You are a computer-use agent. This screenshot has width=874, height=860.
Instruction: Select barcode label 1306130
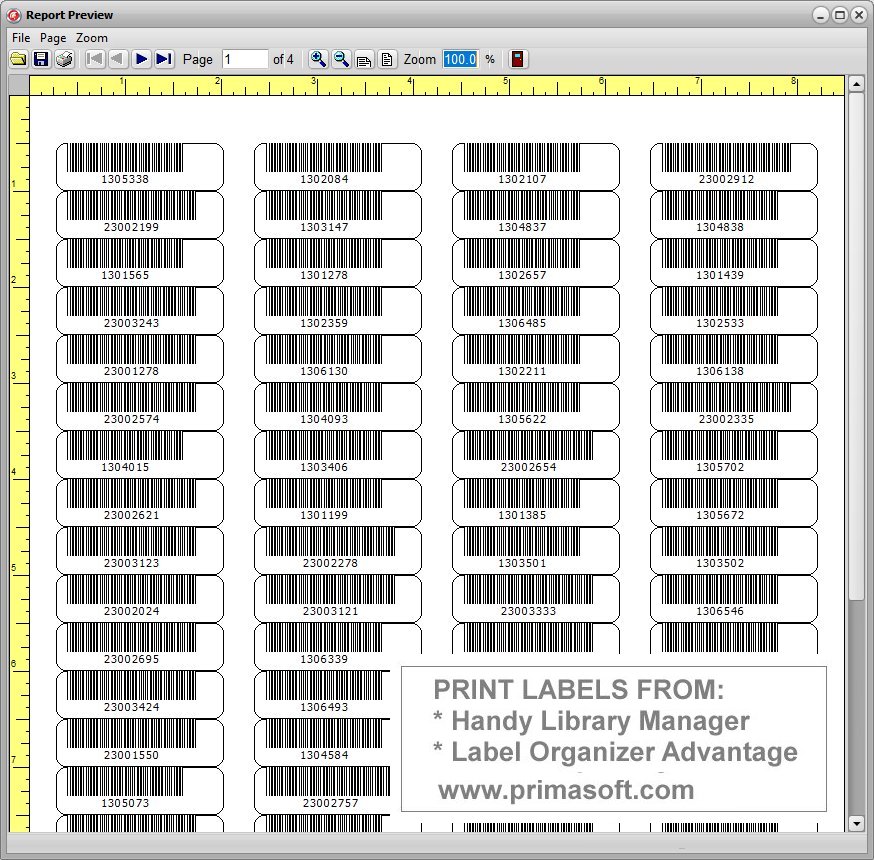point(338,358)
